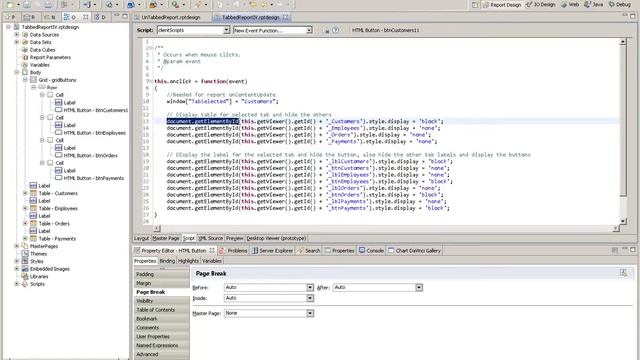
Task: Open the Web perspective
Action: [x=570, y=4]
